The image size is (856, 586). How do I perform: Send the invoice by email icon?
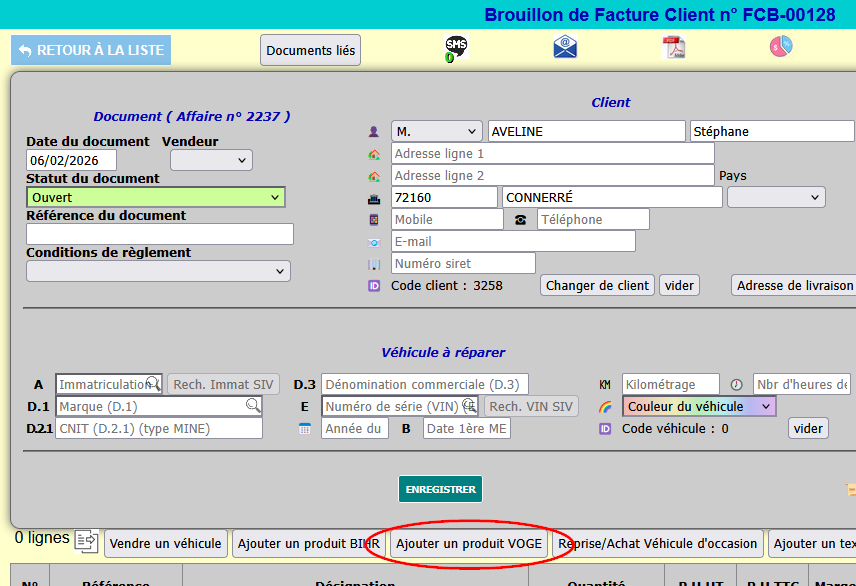coord(565,47)
